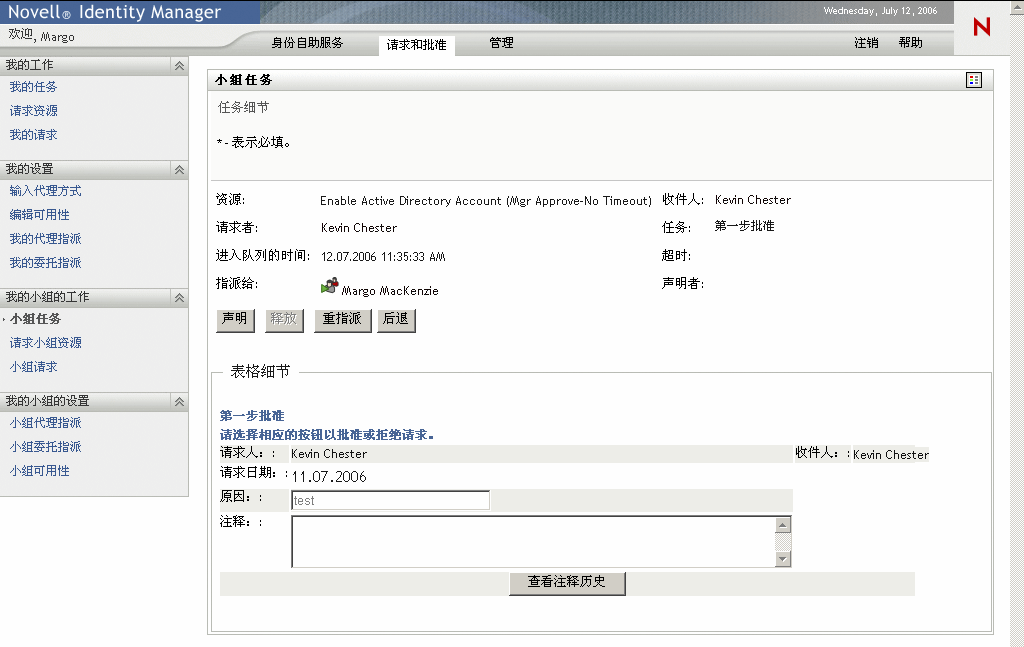Click the 声明 claim button

[x=235, y=320]
